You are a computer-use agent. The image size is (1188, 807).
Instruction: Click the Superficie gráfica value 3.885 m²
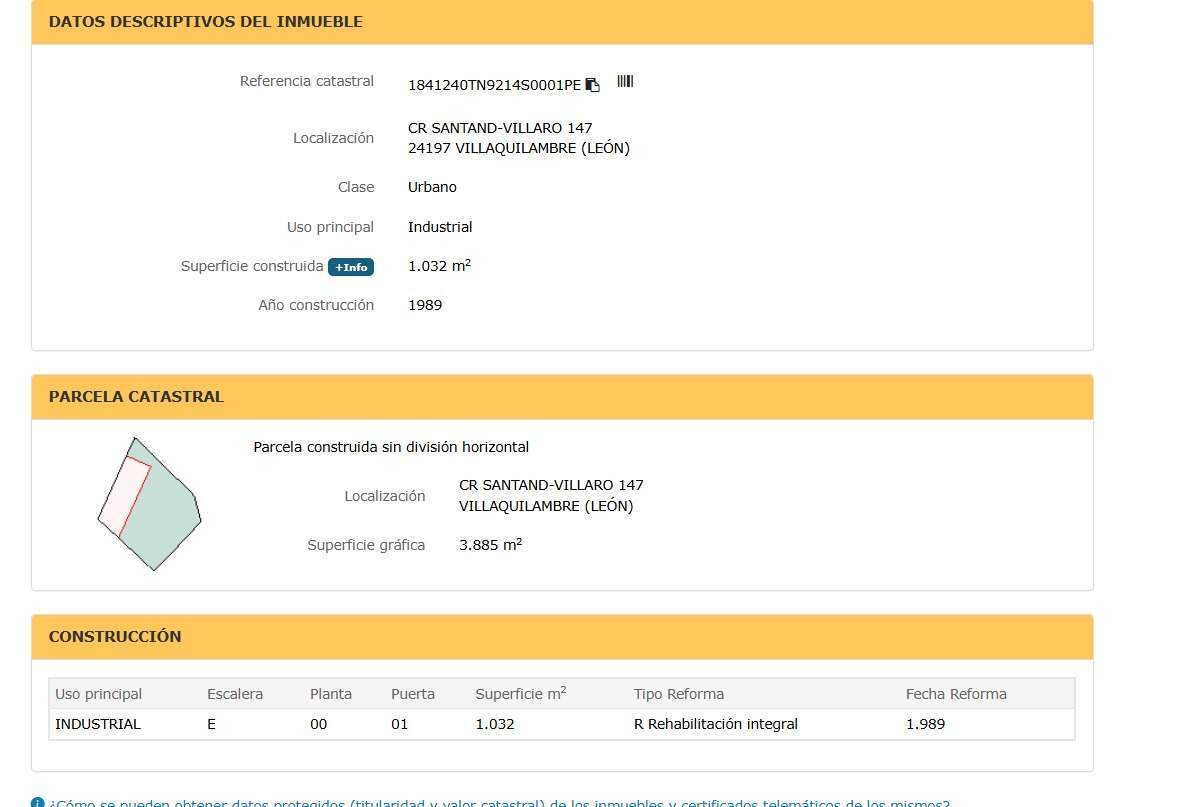coord(490,545)
